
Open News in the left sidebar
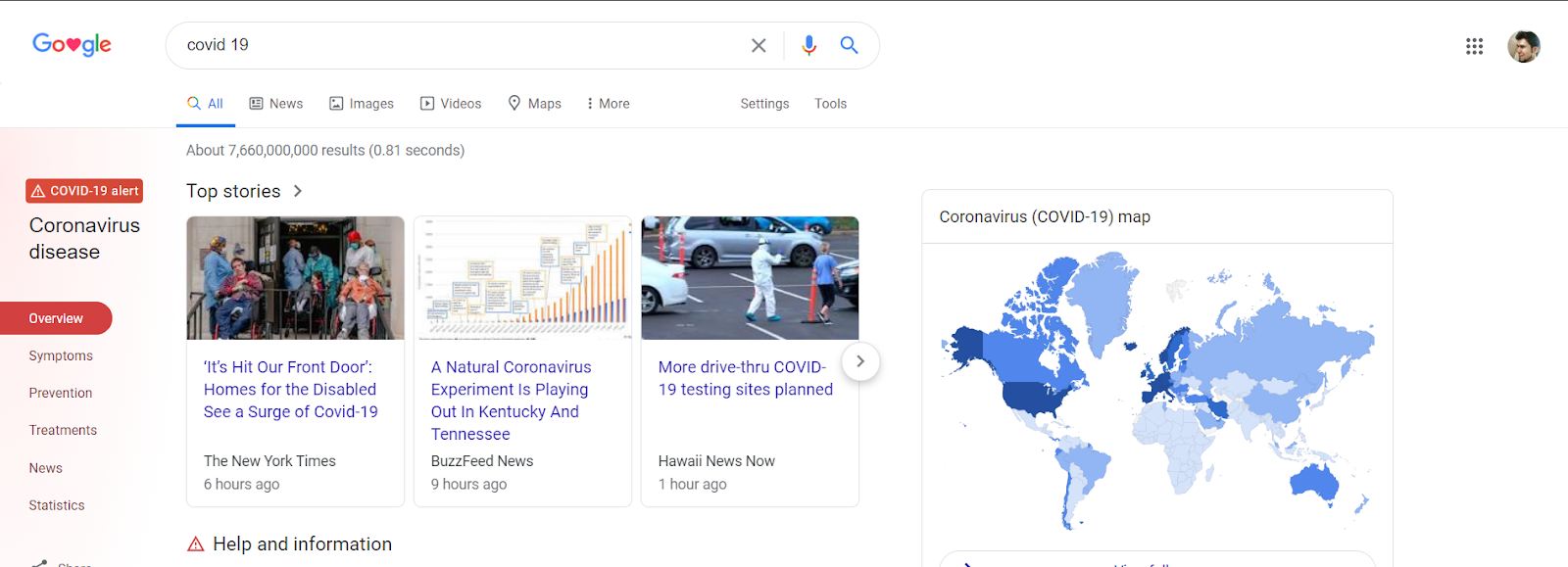point(46,468)
